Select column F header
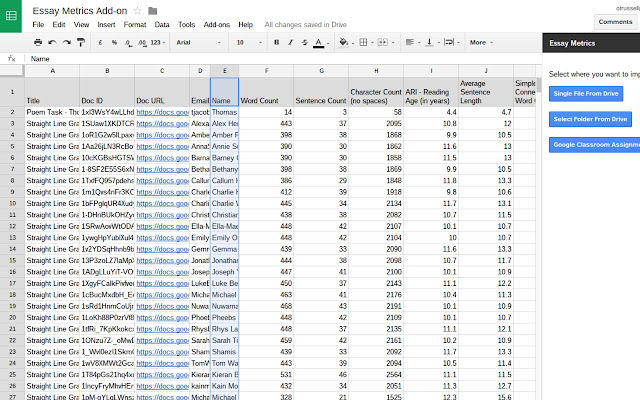640x400 pixels. click(266, 71)
